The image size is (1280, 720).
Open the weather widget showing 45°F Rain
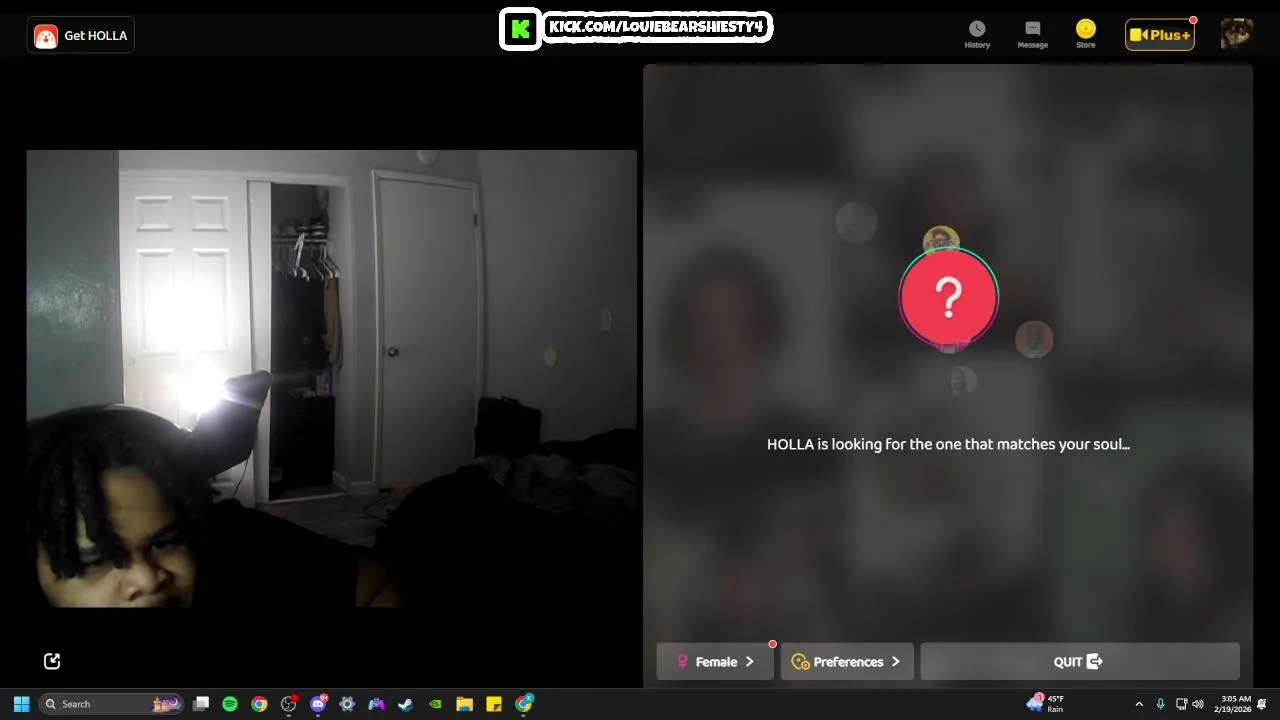1046,704
